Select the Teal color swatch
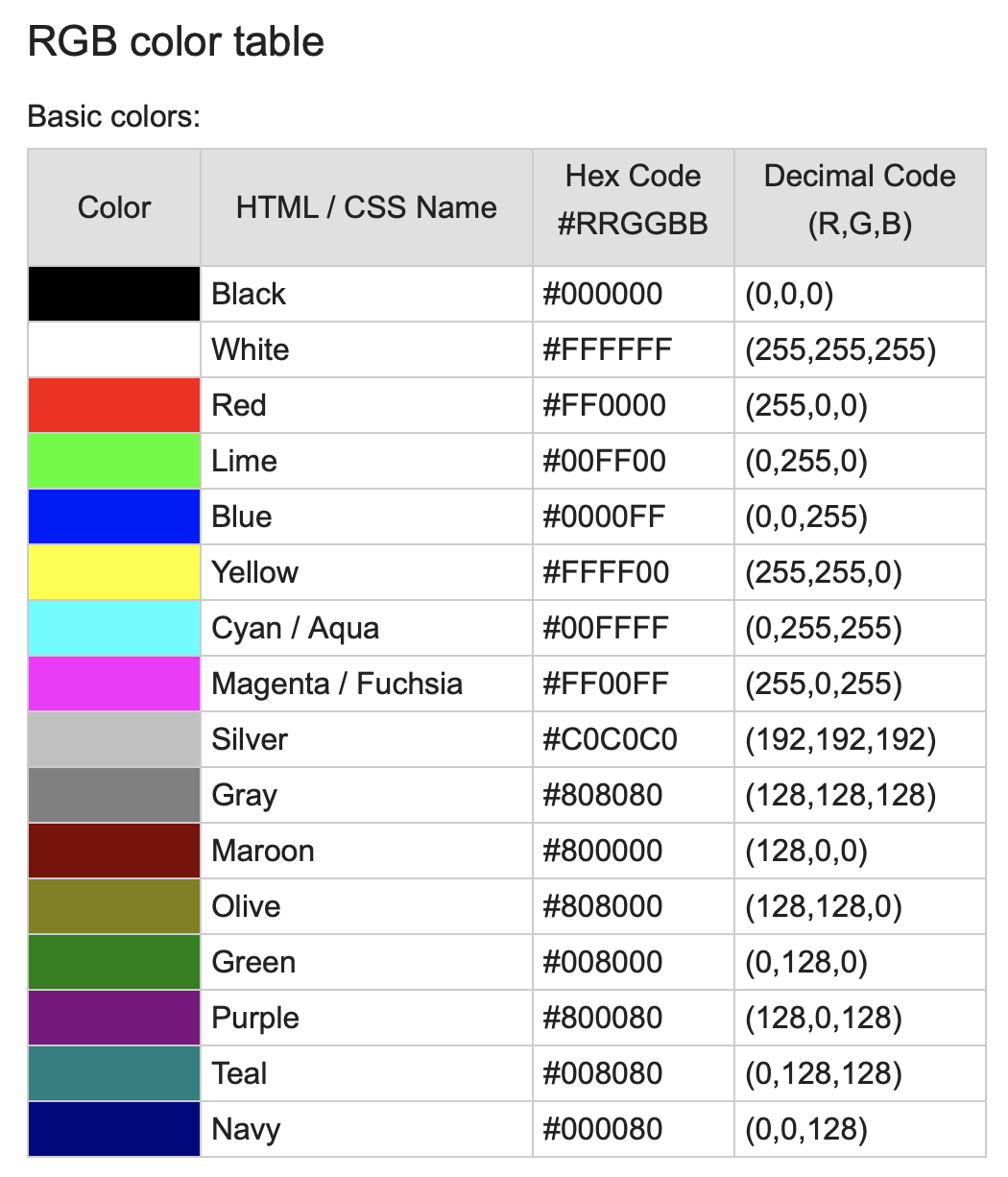 114,1073
